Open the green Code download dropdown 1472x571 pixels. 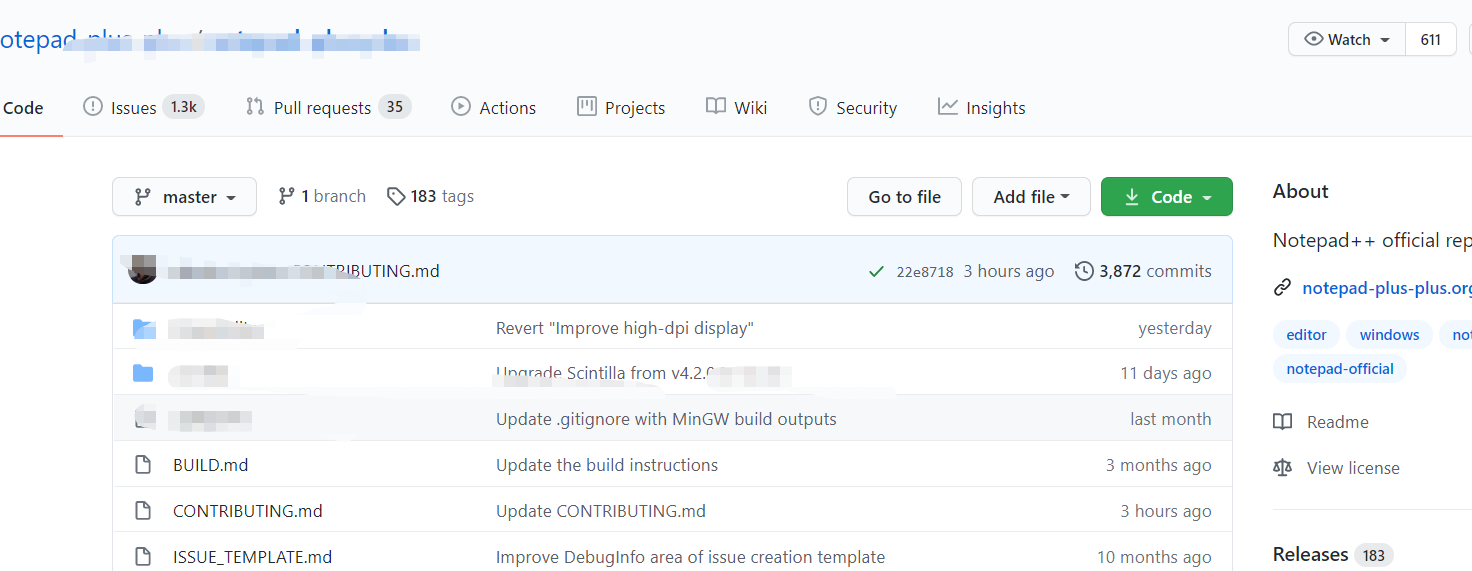(x=1166, y=197)
